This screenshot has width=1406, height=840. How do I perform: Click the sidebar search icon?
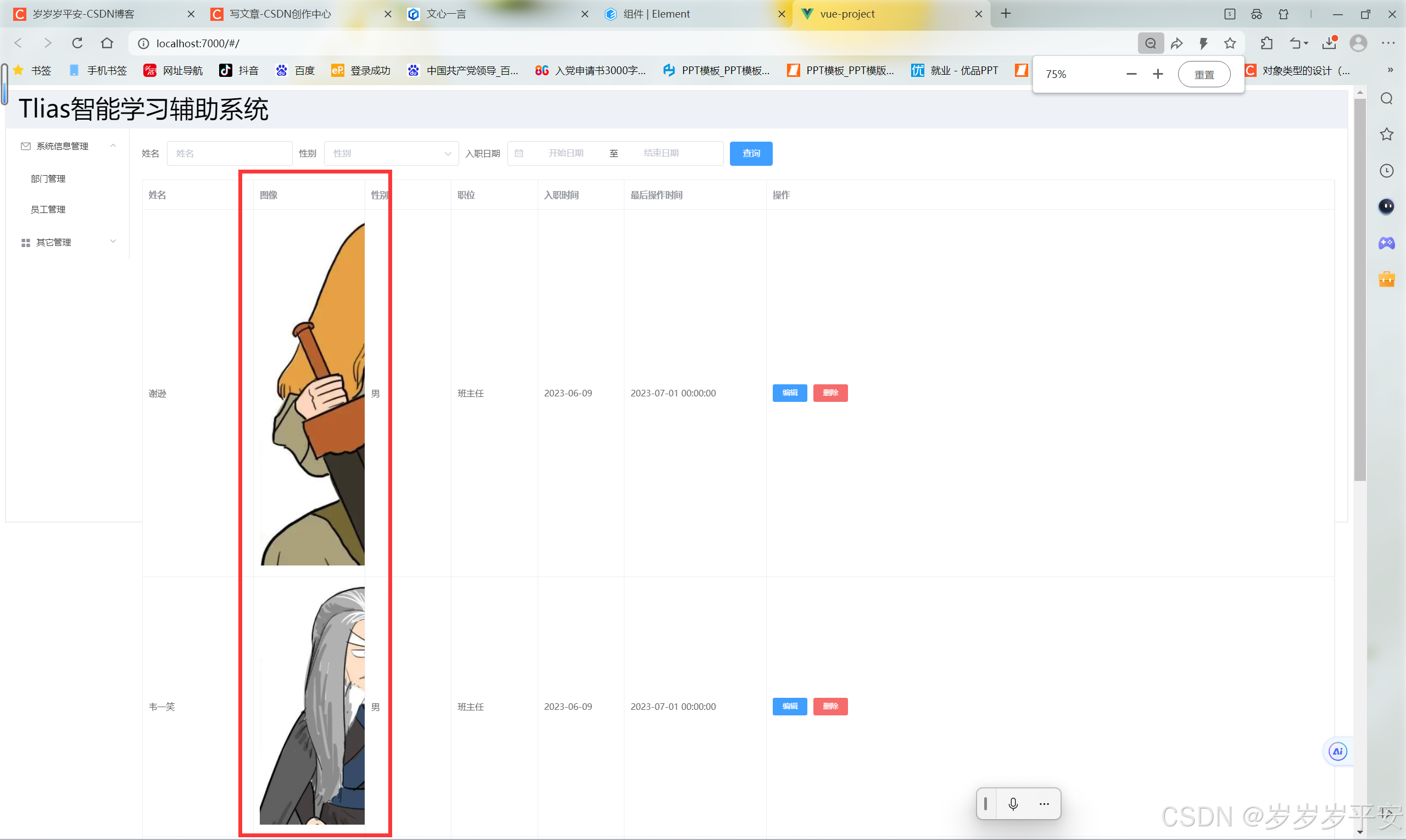click(x=1386, y=98)
